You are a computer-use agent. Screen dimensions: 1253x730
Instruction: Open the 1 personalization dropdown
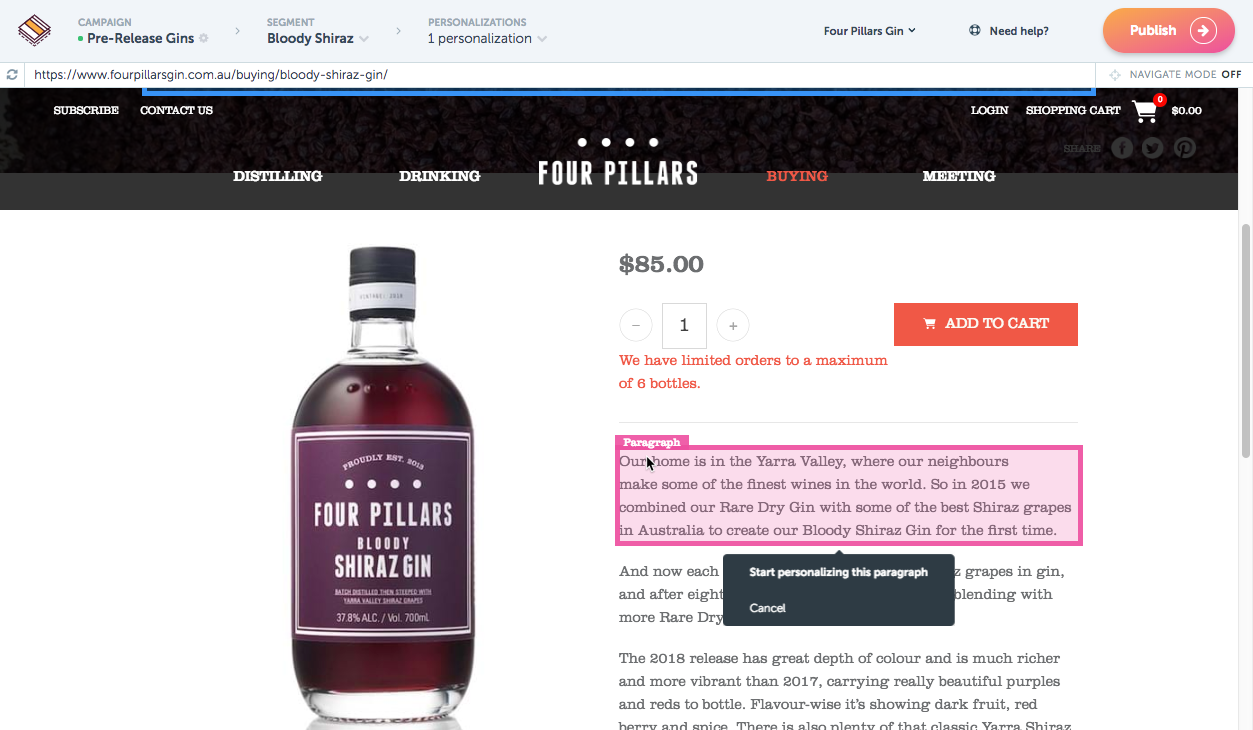487,39
